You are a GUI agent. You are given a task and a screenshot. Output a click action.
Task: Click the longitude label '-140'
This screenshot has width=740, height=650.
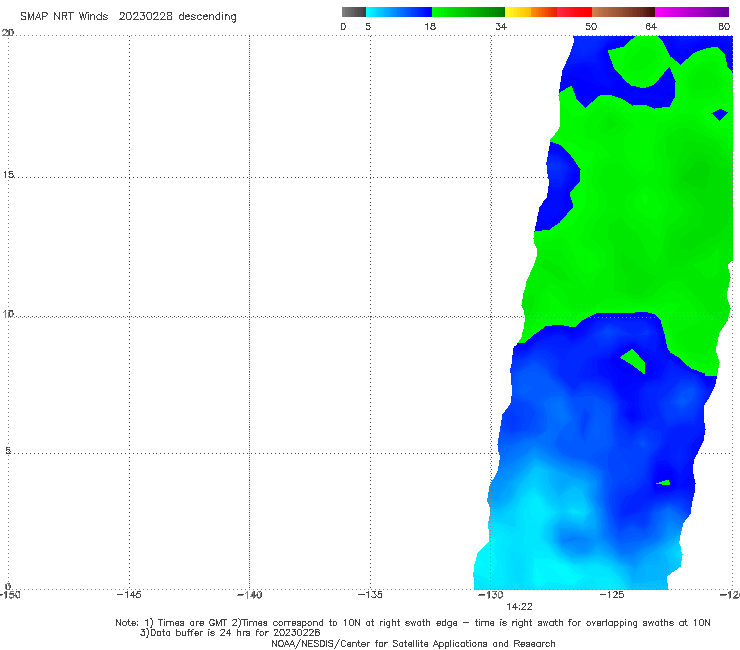[x=249, y=595]
